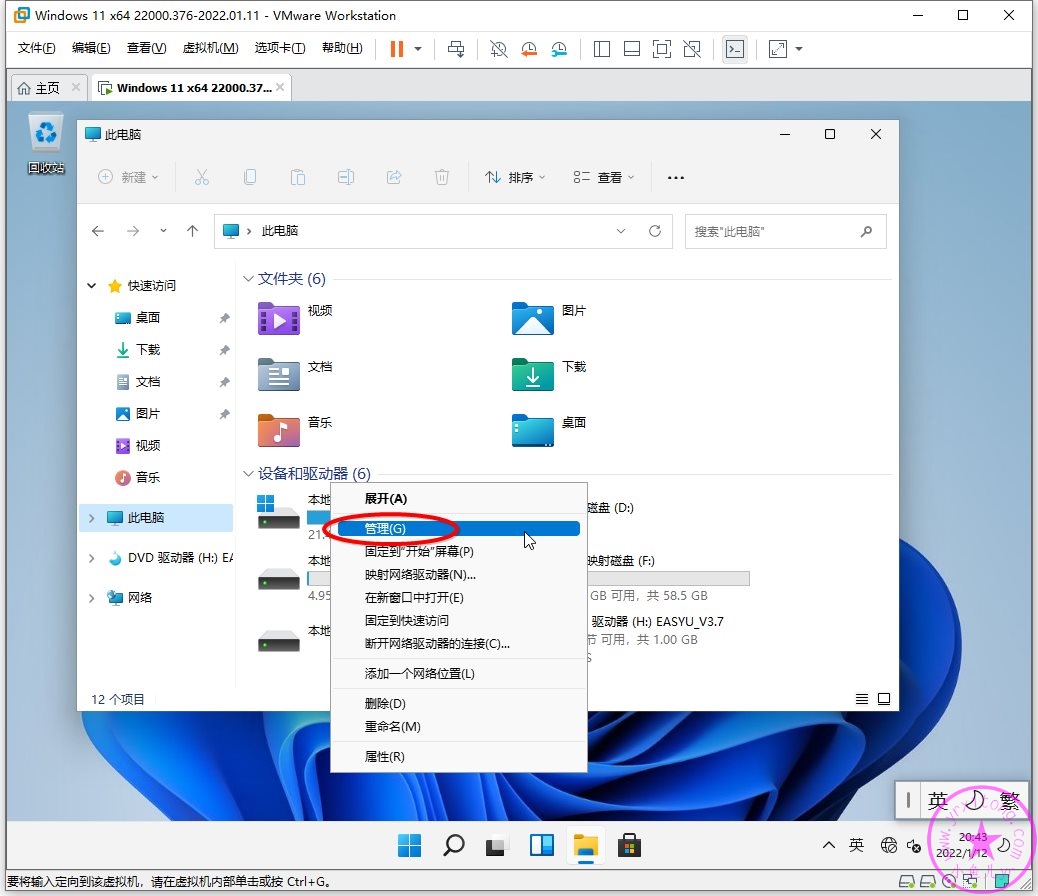The image size is (1038, 896).
Task: Expand the DVD 驱动器 (H:) tree node
Action: tap(91, 558)
